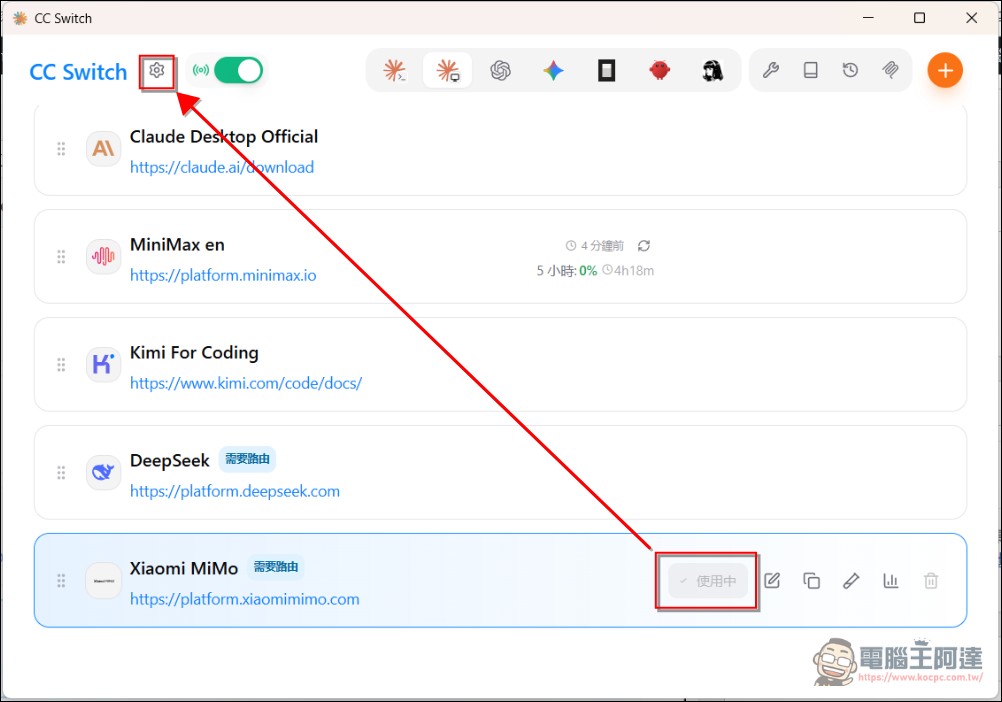
Task: Click the 5 小時 0% usage text
Action: 567,271
